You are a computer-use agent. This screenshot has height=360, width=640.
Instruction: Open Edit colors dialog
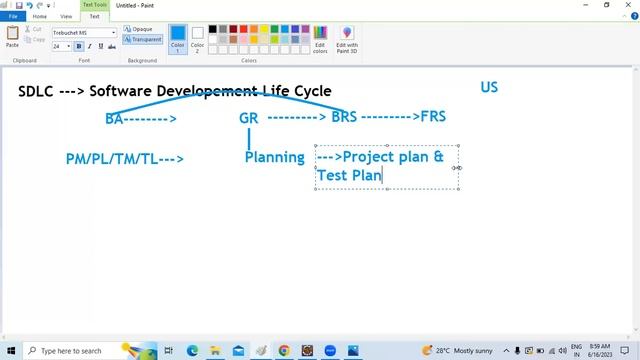(320, 40)
